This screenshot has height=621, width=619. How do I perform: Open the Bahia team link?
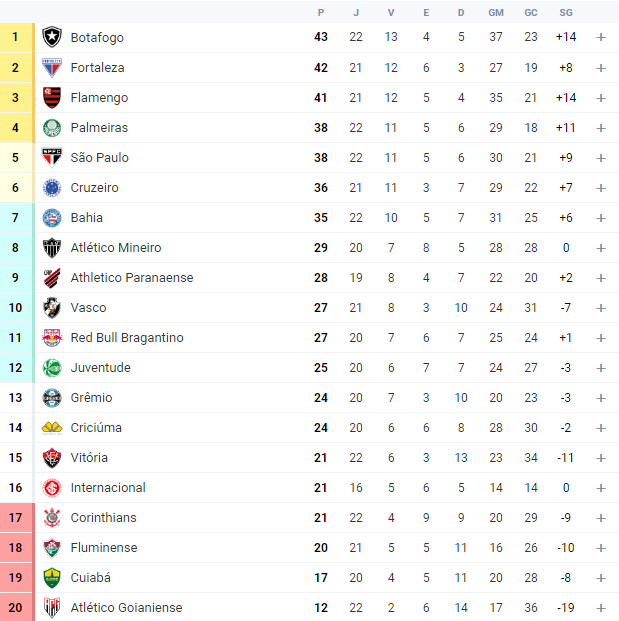point(86,218)
